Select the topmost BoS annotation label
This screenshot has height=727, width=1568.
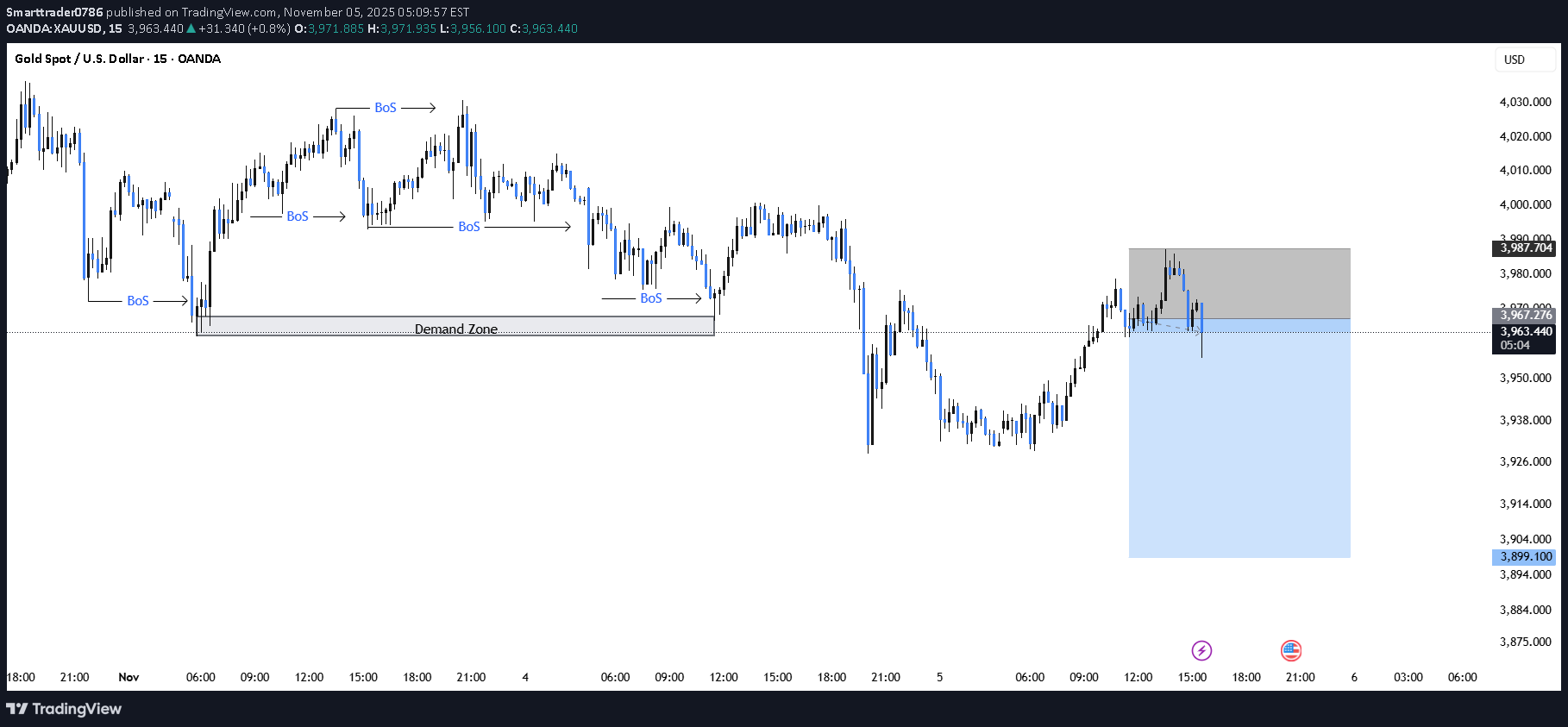coord(386,108)
